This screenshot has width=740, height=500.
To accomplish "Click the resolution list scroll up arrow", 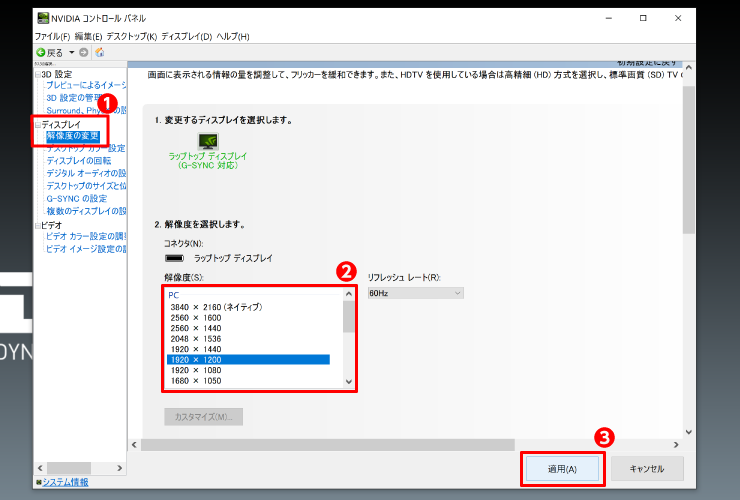I will click(x=349, y=294).
